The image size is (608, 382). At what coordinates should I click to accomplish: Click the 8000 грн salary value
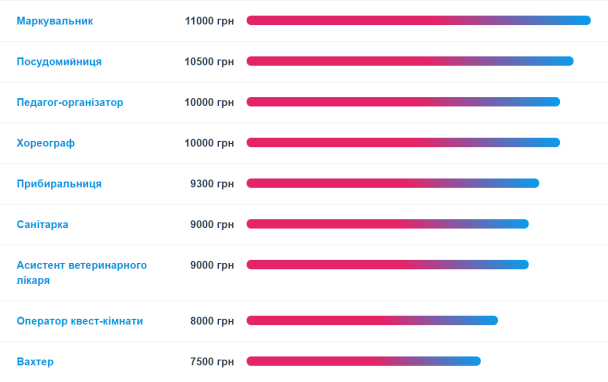pos(212,321)
